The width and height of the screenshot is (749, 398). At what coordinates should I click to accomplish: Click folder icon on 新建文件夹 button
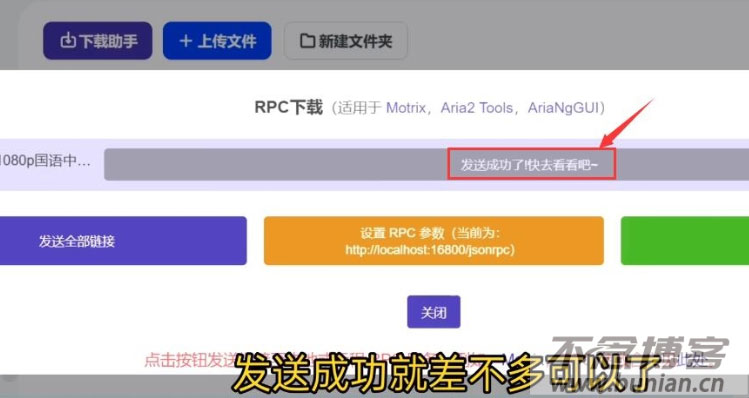tap(307, 41)
